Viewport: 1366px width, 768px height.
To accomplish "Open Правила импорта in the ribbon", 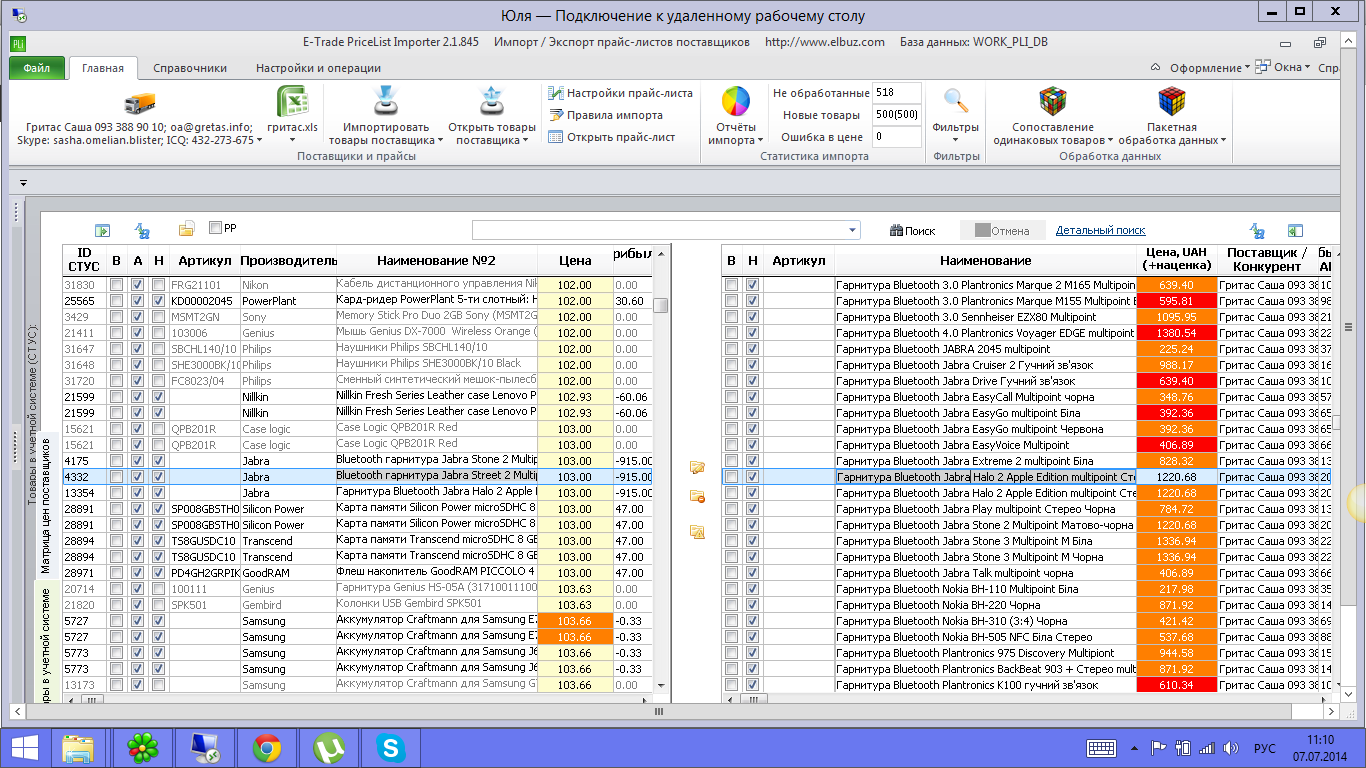I will click(605, 115).
